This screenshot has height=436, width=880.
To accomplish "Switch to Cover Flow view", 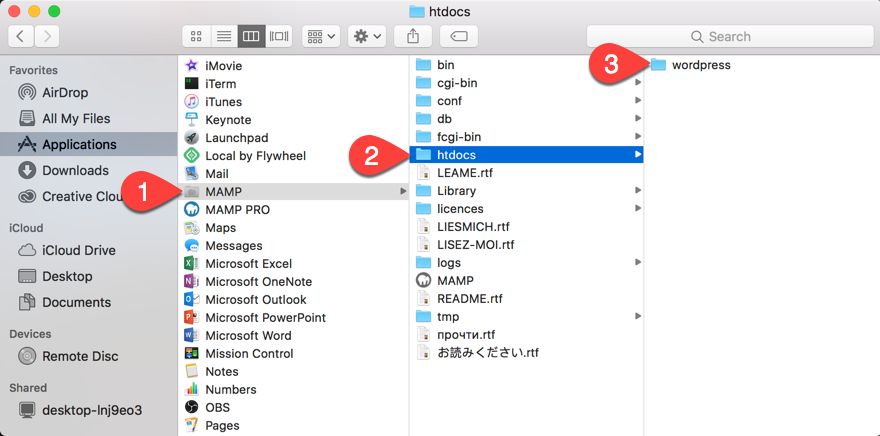I will [x=279, y=36].
